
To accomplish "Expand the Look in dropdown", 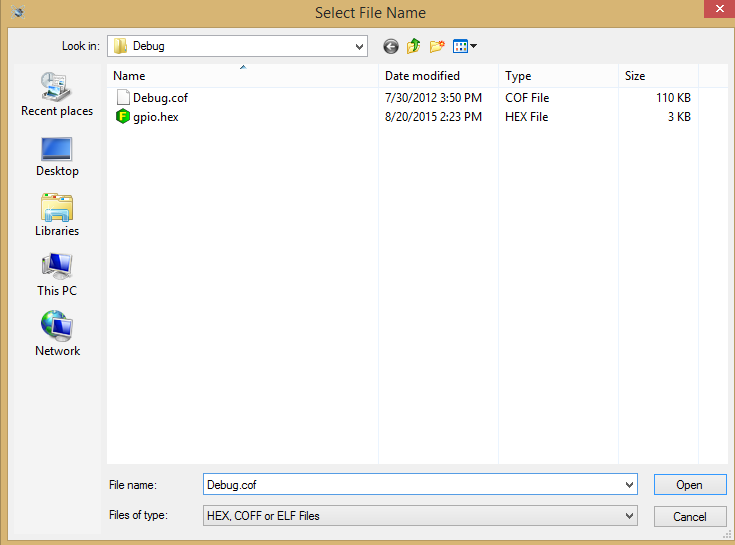I will [359, 46].
